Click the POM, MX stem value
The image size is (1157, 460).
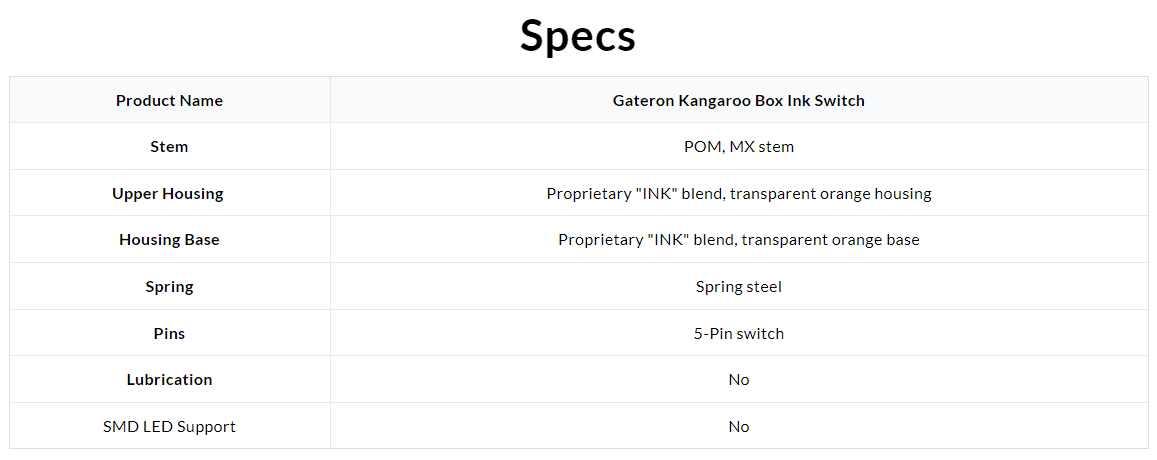click(x=739, y=147)
